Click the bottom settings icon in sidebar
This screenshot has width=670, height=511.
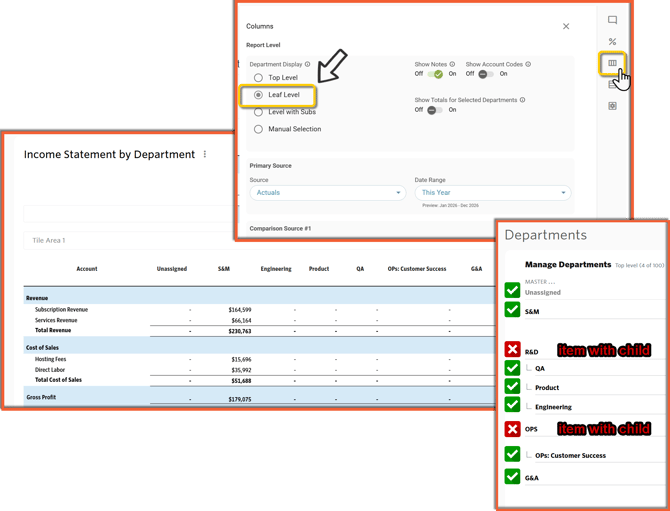point(612,106)
